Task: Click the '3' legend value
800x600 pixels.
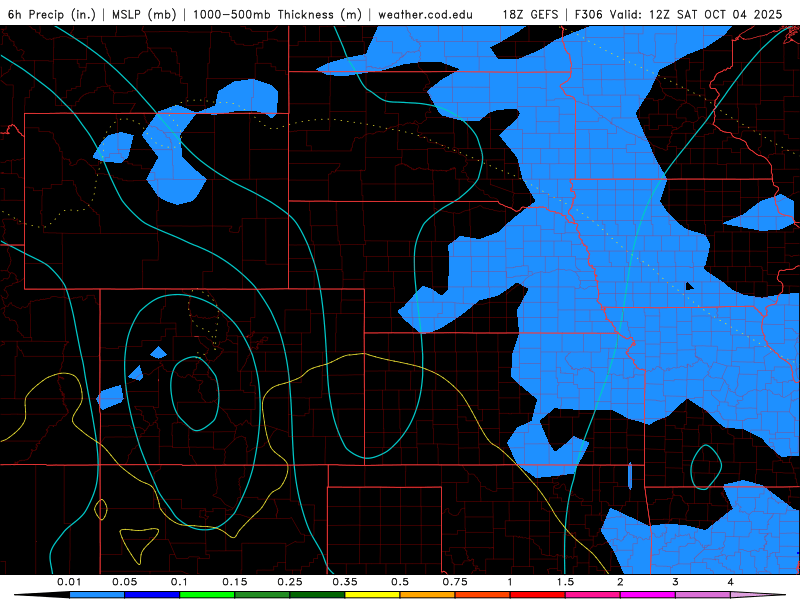Action: point(676,582)
